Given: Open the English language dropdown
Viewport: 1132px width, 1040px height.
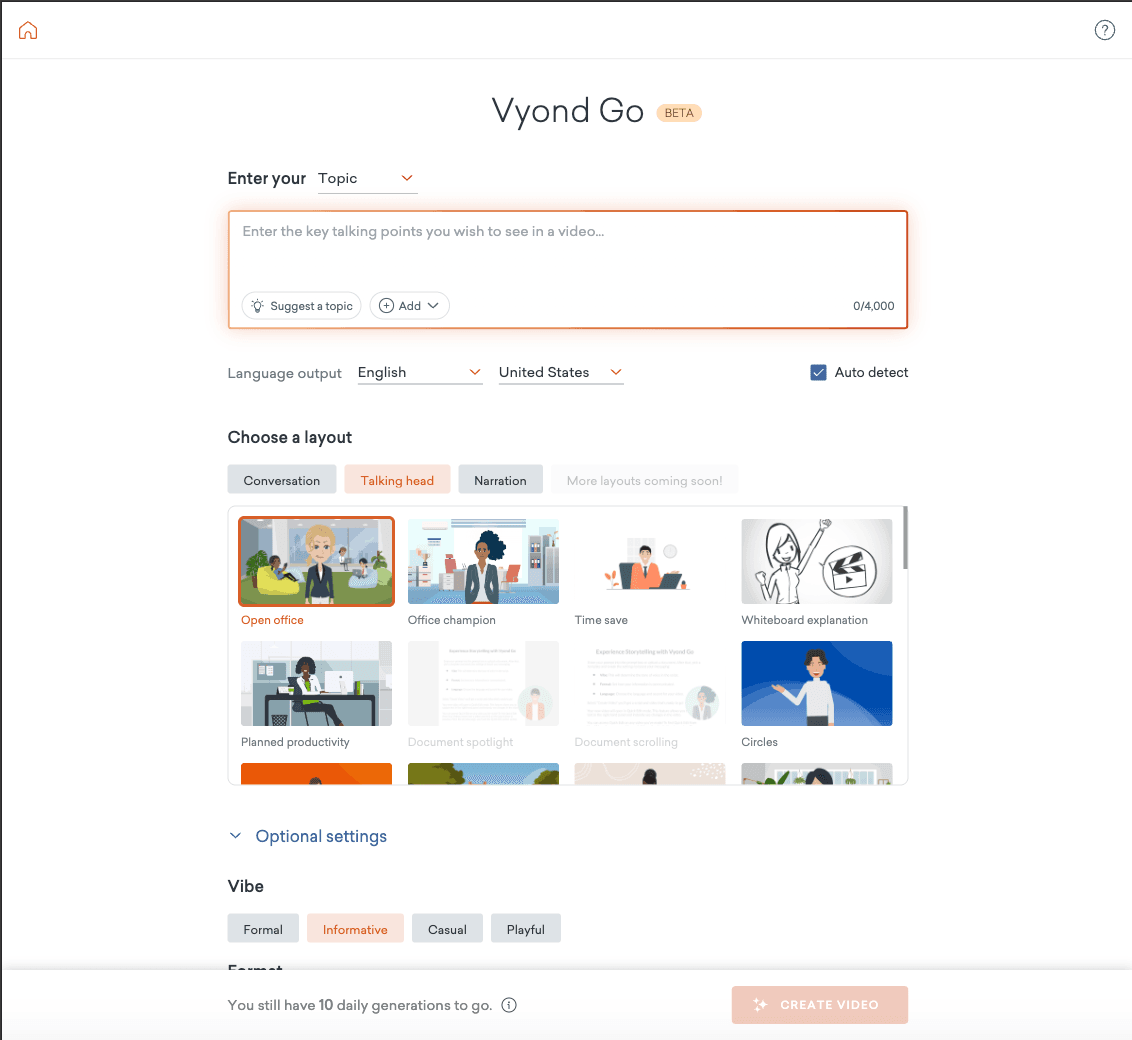Looking at the screenshot, I should pyautogui.click(x=420, y=372).
